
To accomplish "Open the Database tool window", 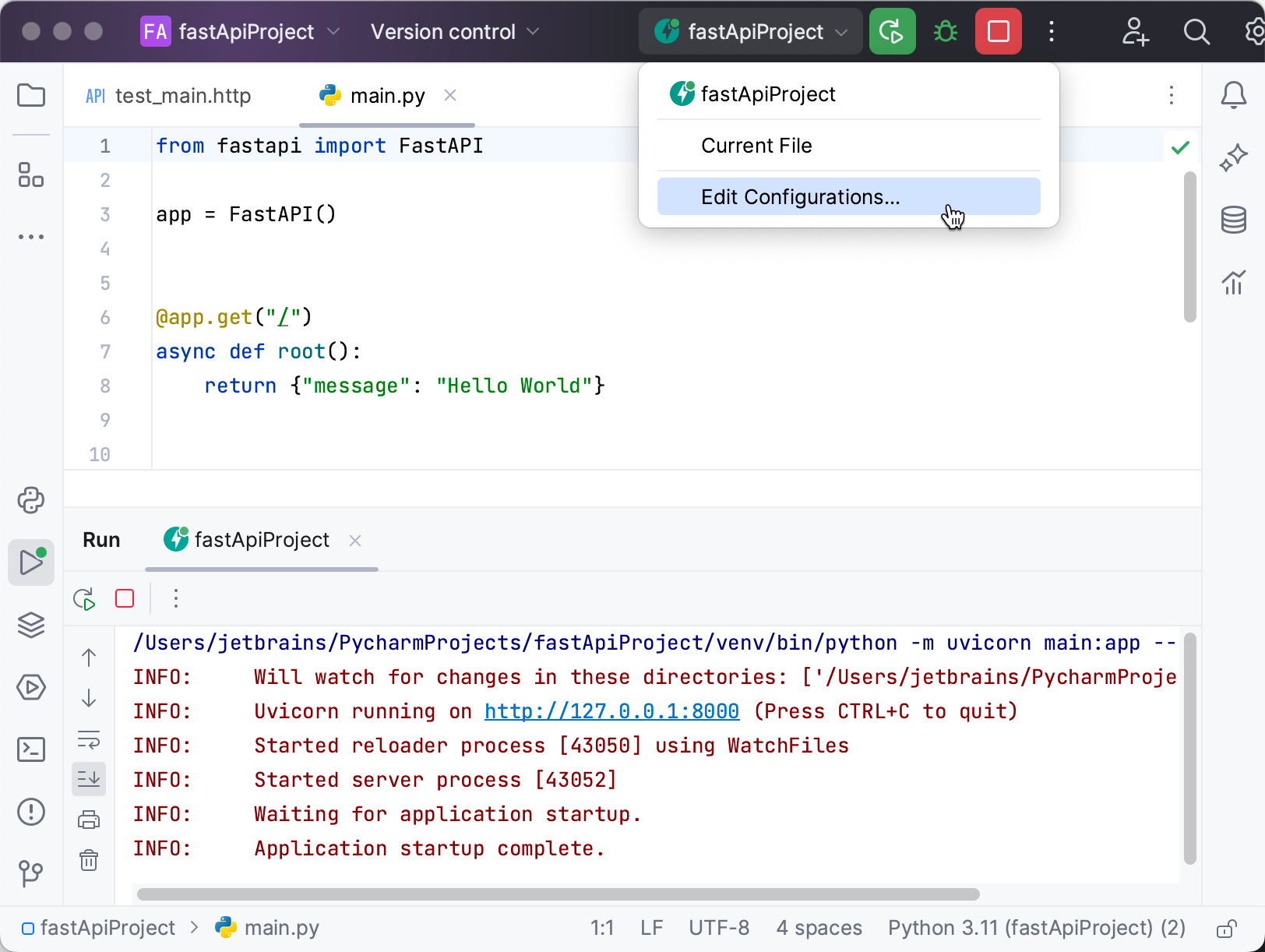I will click(1233, 220).
